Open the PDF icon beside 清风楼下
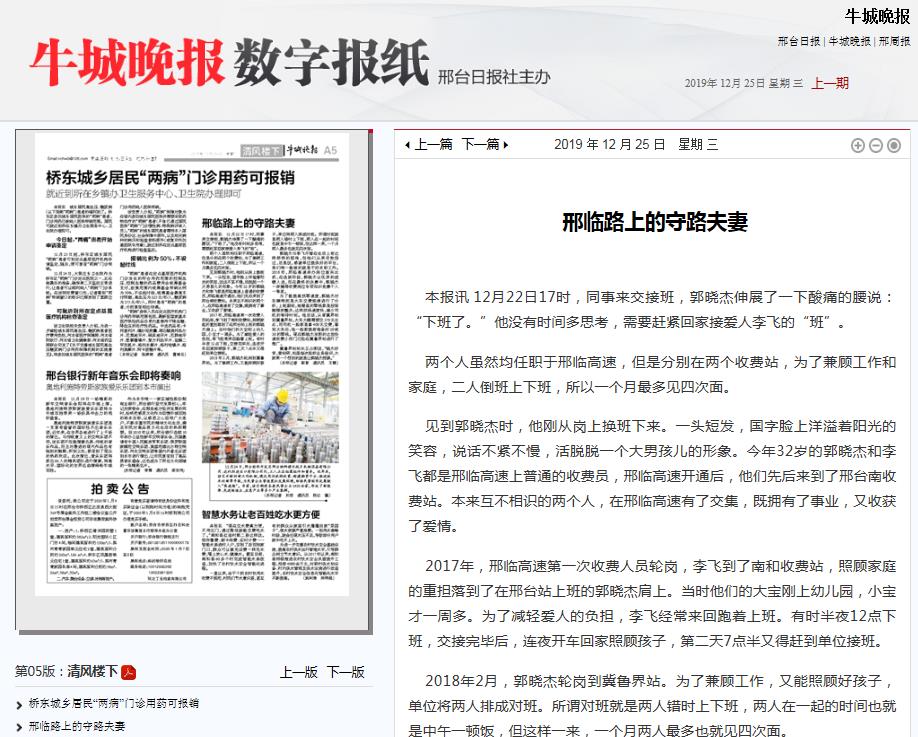This screenshot has width=918, height=737. pos(128,673)
